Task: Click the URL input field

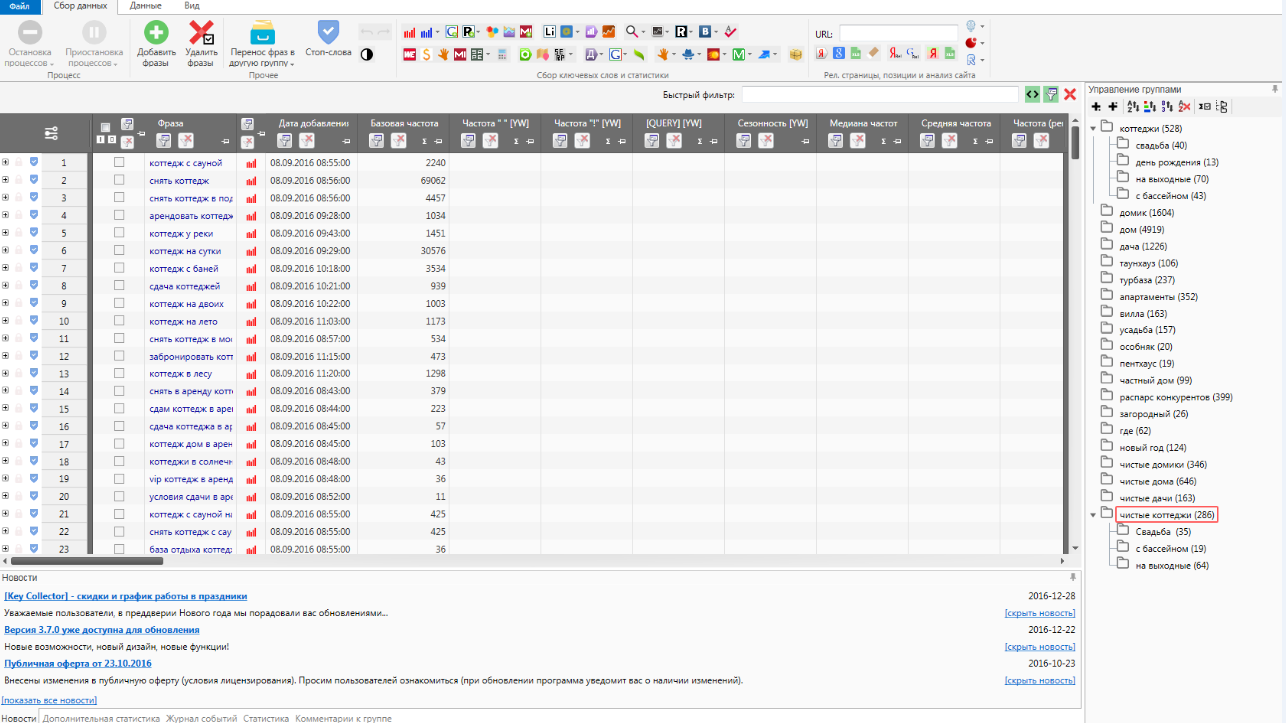Action: click(898, 34)
